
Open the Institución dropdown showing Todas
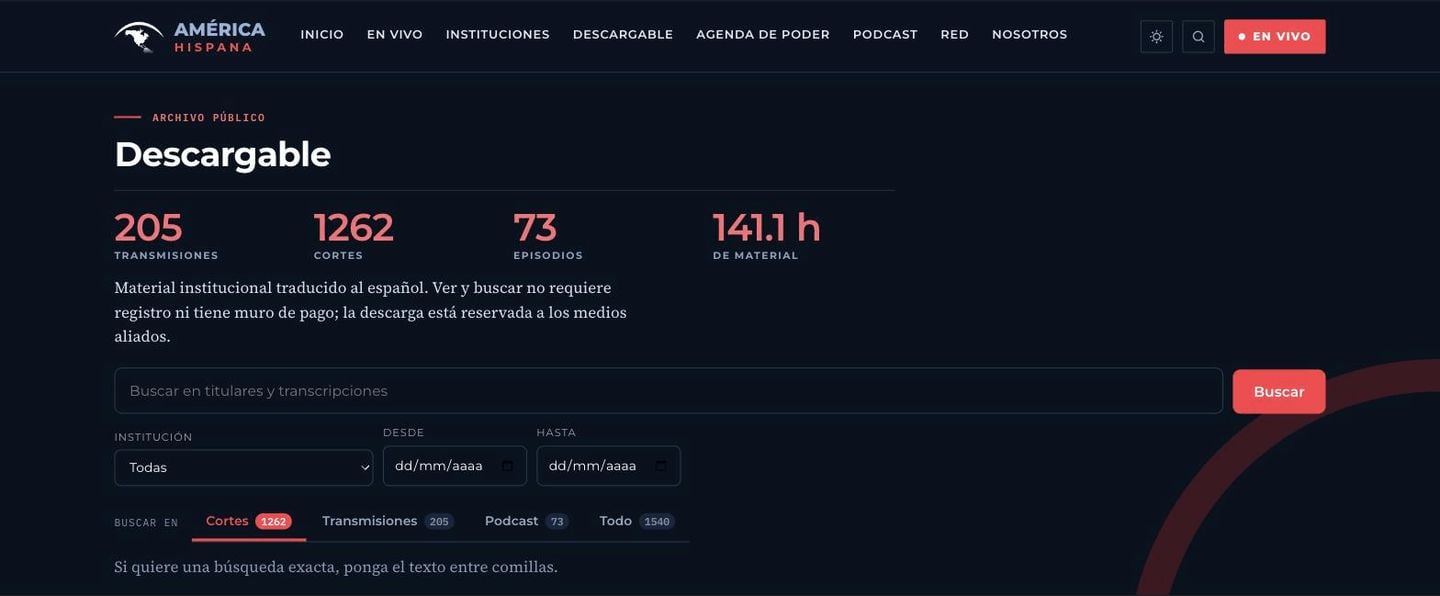click(243, 467)
